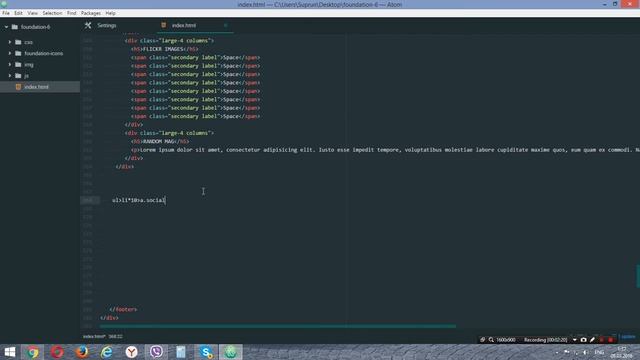Screen dimensions: 640x360
Task: Click the recorder pencil draw icon
Action: tap(592, 340)
